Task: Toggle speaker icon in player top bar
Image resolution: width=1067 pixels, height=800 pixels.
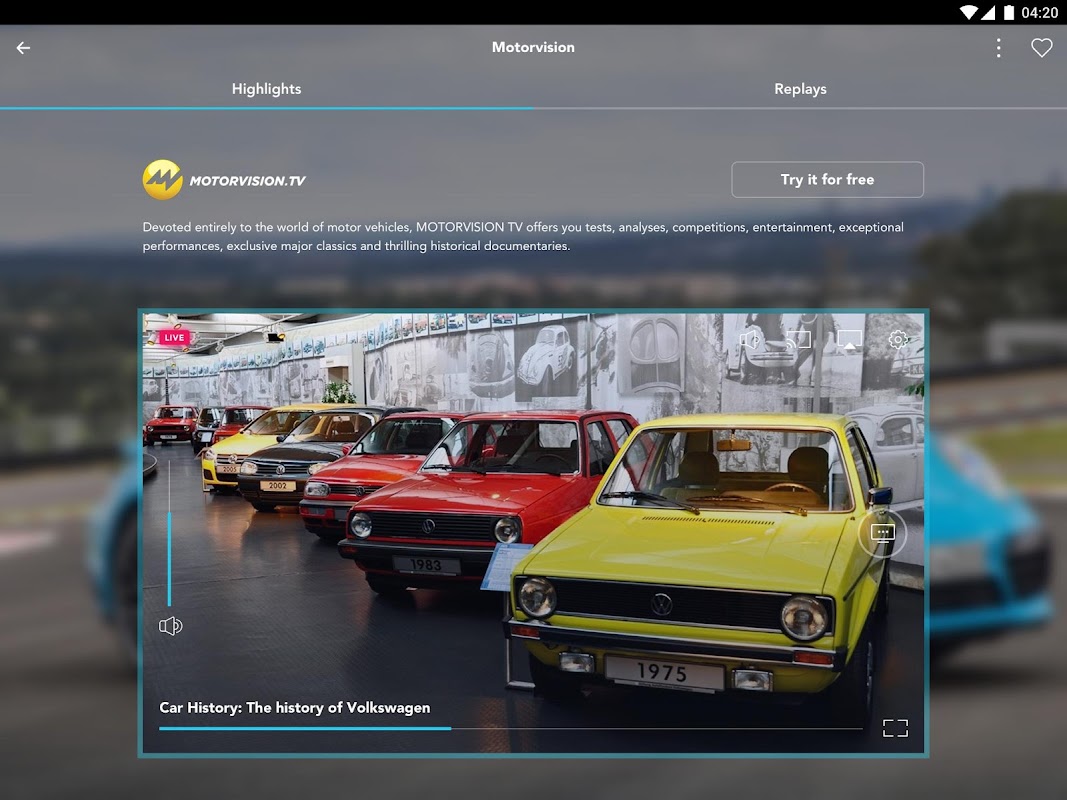Action: click(x=749, y=339)
